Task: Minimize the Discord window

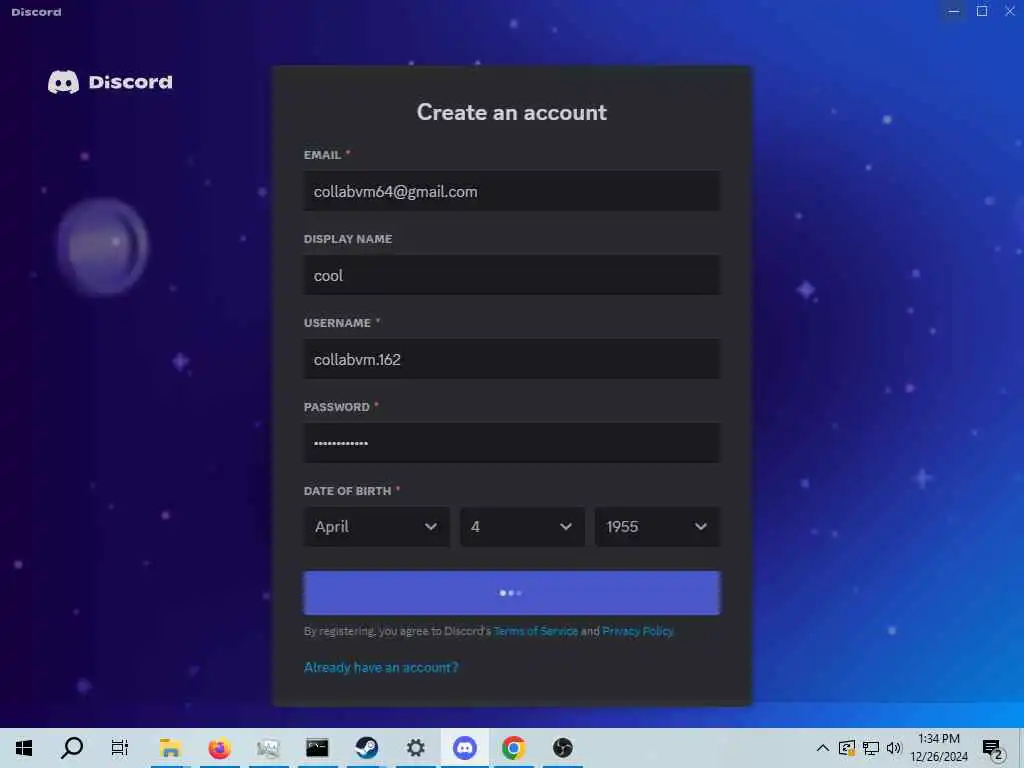Action: click(x=954, y=11)
